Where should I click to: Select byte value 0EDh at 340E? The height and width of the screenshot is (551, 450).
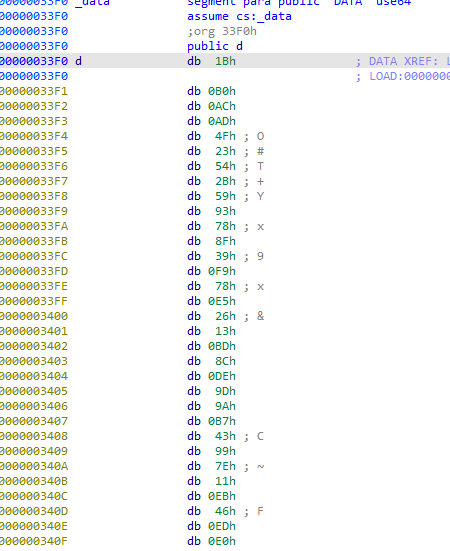[222, 526]
